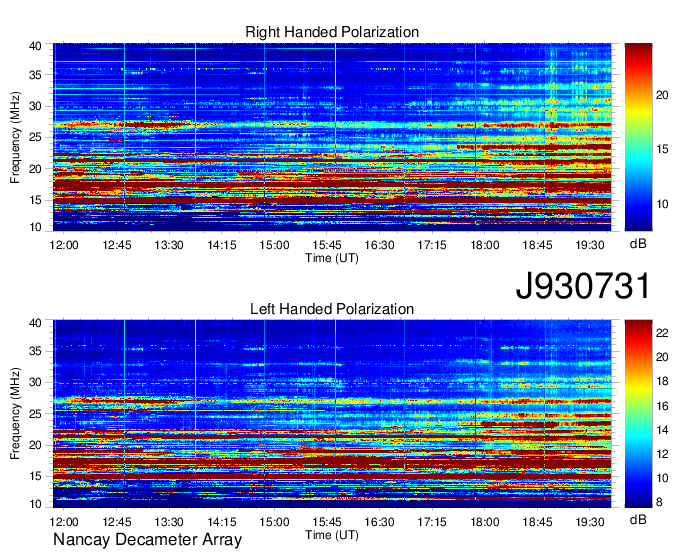Click the 16 dB tick on the Left Handed colorbar

(662, 406)
